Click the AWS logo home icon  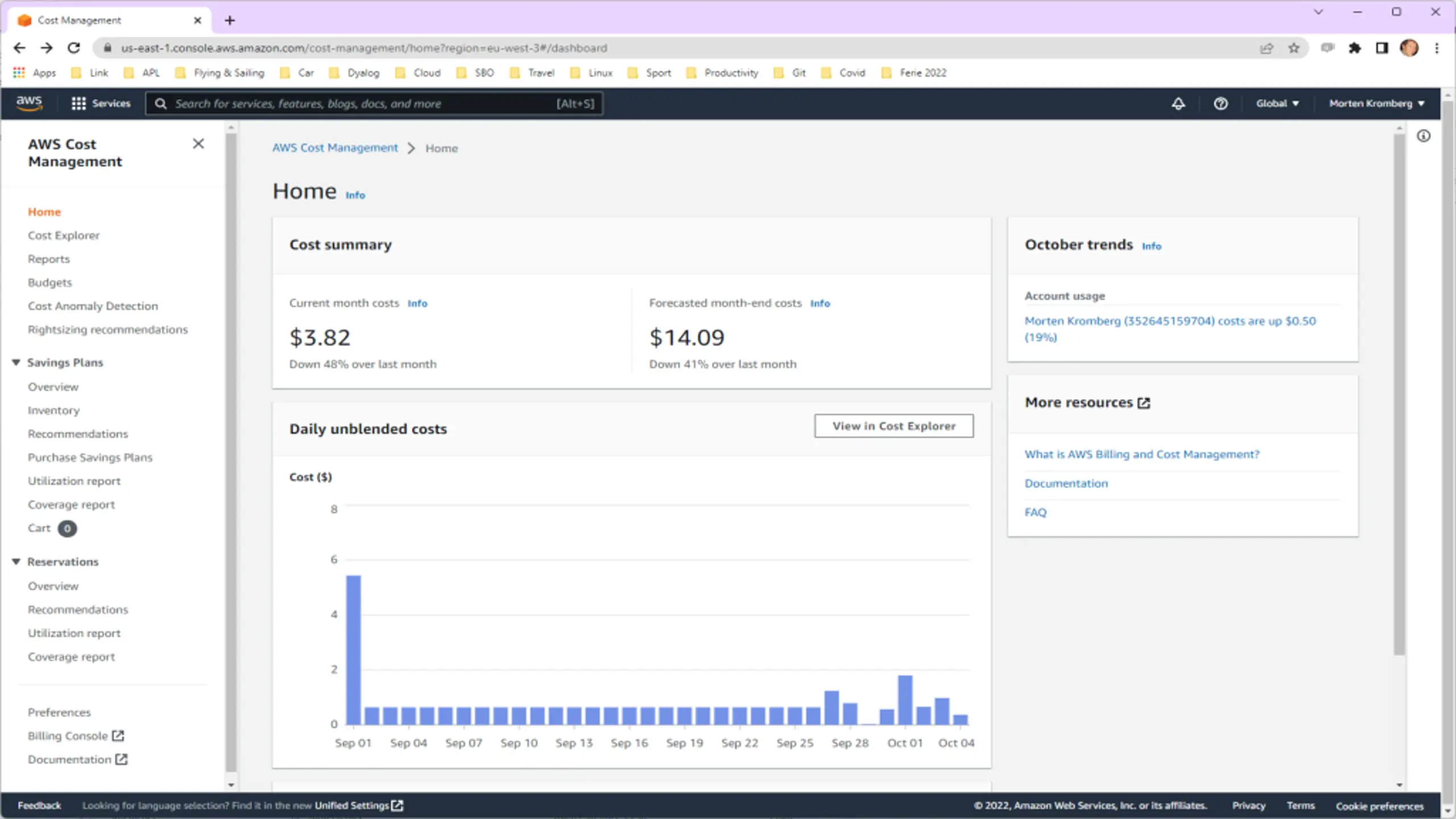29,103
